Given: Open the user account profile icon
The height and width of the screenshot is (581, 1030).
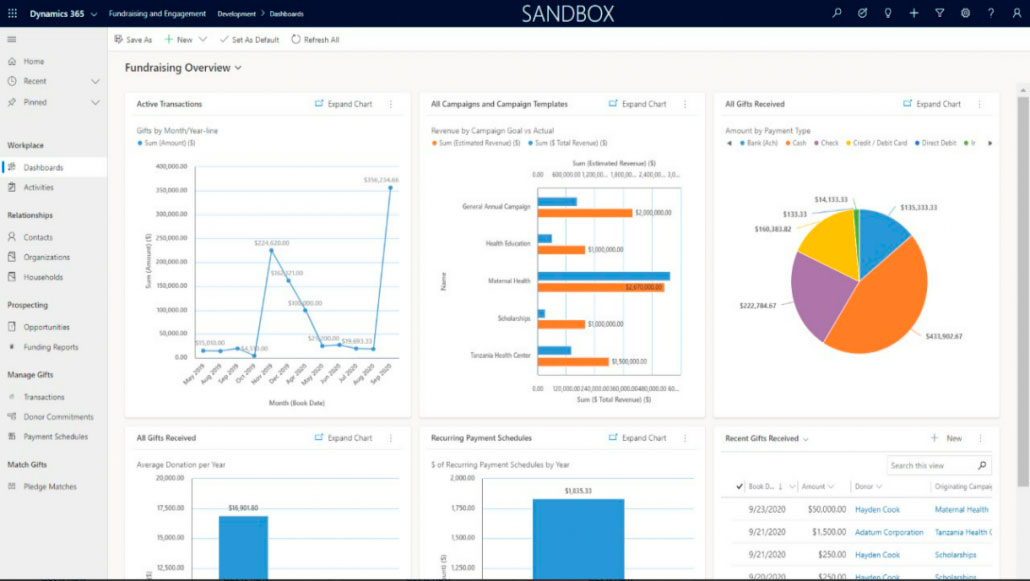Looking at the screenshot, I should pyautogui.click(x=1016, y=12).
